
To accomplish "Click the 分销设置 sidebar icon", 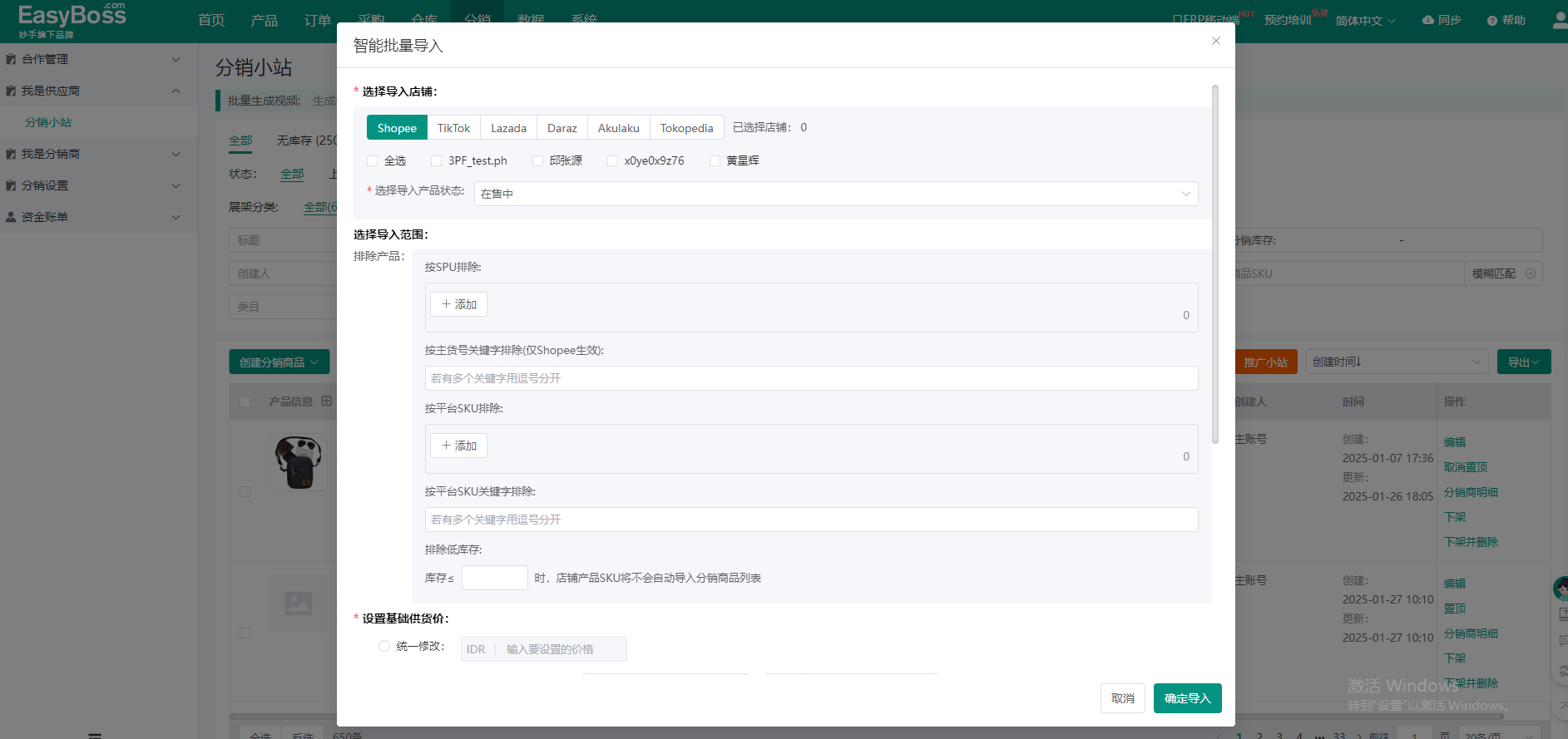I will [x=11, y=185].
